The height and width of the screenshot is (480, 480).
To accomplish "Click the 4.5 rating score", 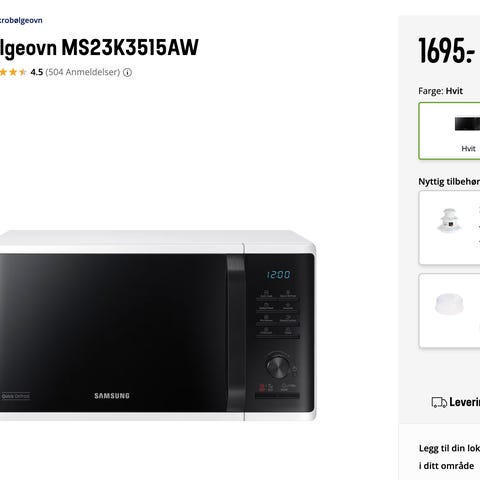I will tap(37, 72).
